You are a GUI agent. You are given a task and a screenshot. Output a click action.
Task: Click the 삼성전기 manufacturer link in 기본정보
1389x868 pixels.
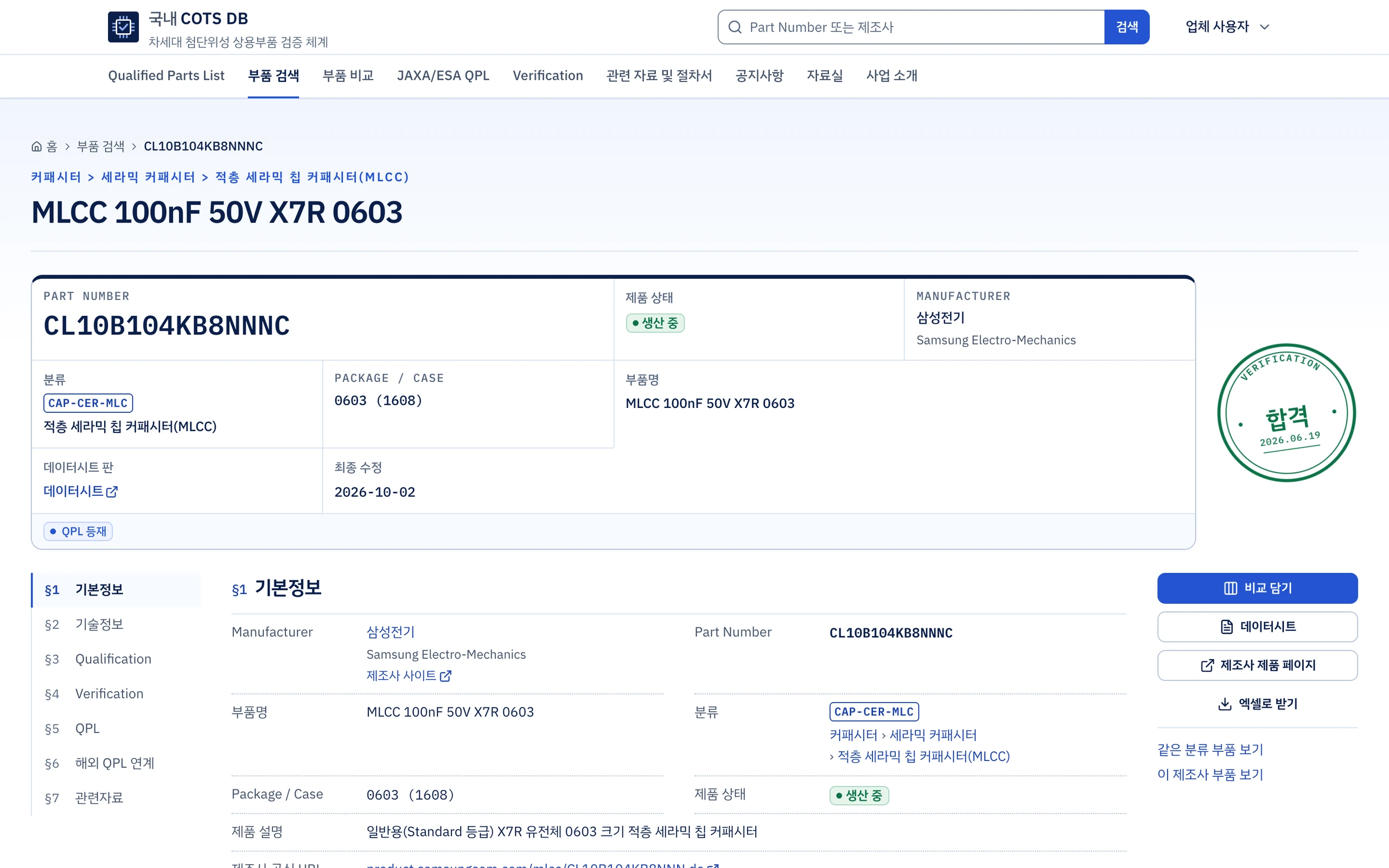tap(390, 632)
